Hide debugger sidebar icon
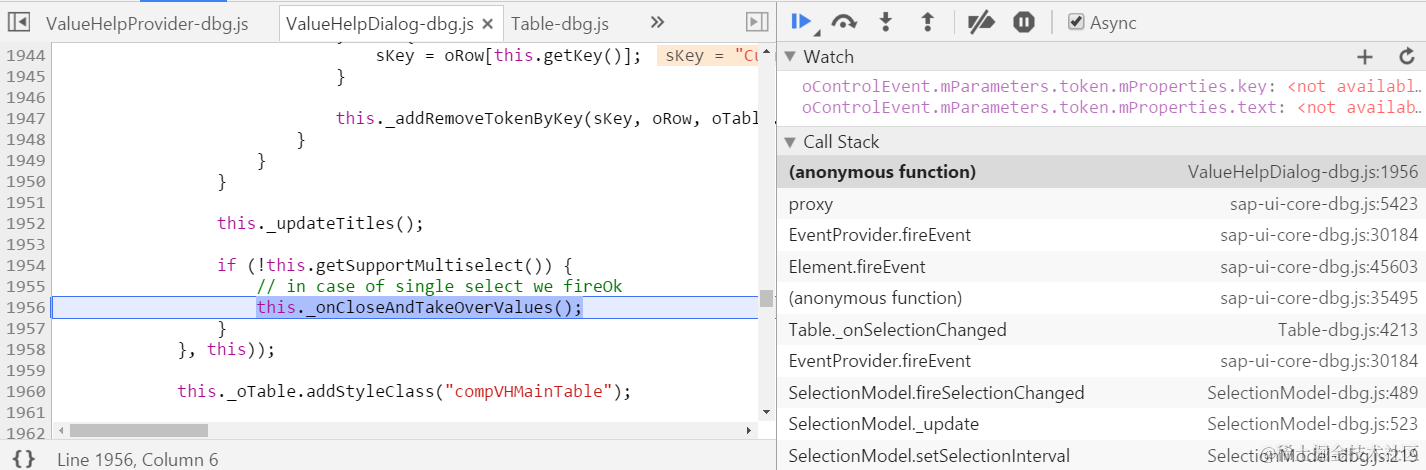This screenshot has height=470, width=1426. (x=757, y=22)
